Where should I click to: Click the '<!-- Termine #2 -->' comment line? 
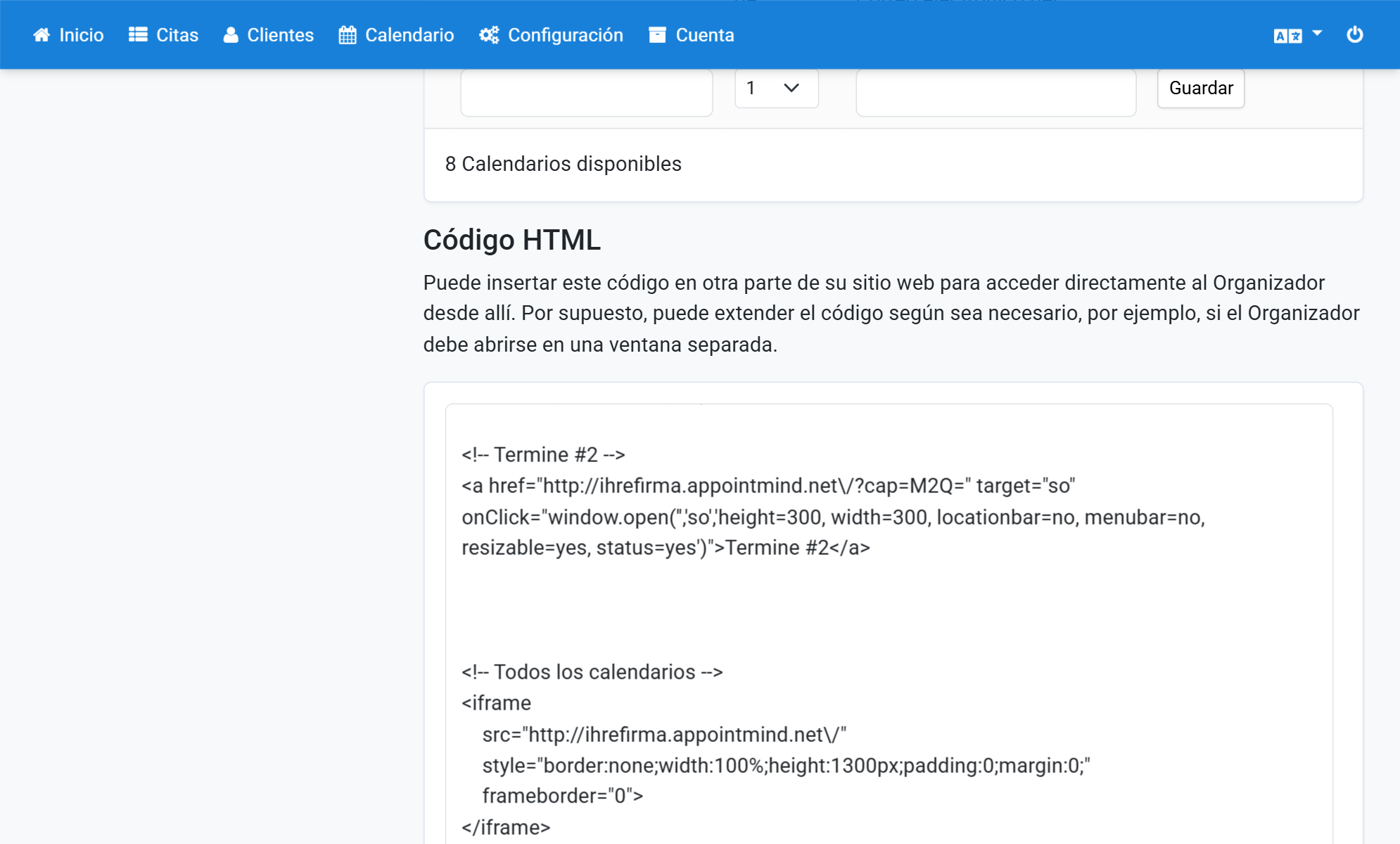click(x=543, y=455)
